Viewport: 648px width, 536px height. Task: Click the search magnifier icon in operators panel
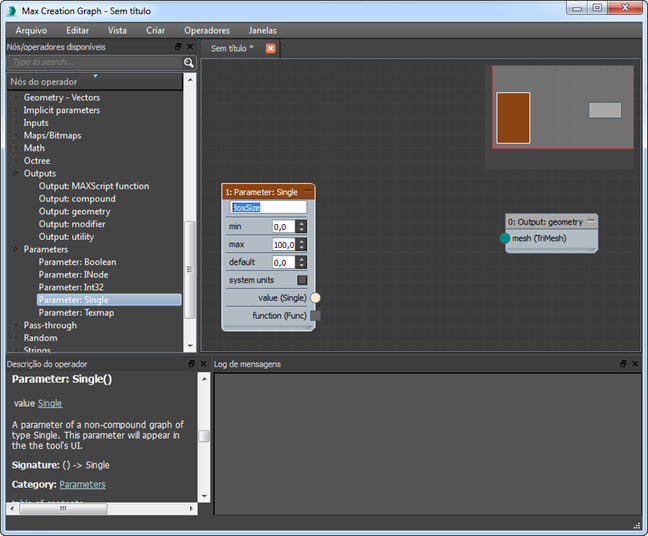(189, 62)
